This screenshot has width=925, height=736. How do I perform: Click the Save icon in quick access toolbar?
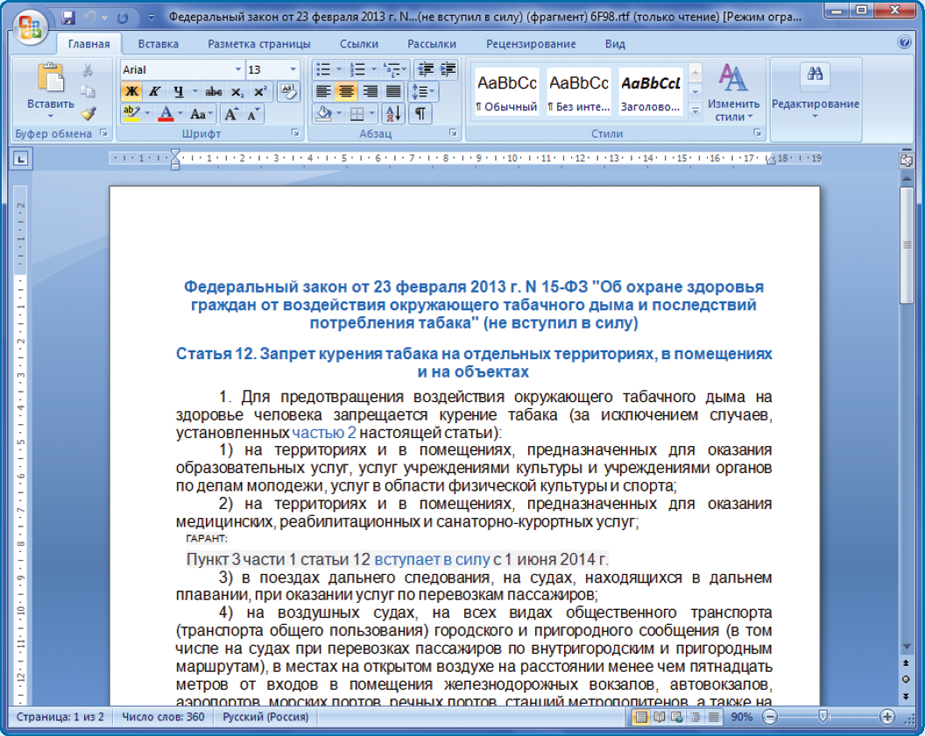[x=69, y=18]
